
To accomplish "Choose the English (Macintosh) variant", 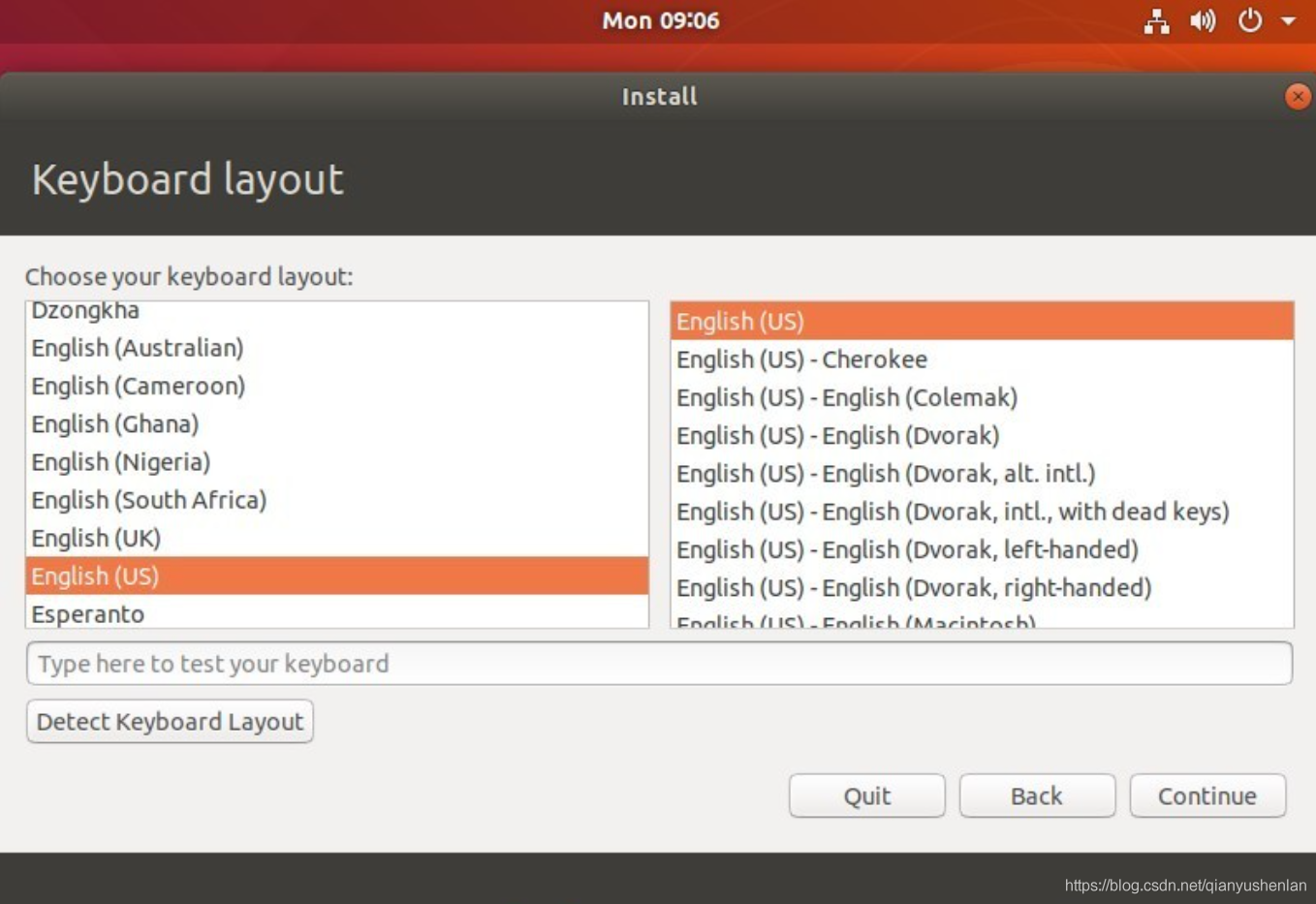I will (x=982, y=618).
